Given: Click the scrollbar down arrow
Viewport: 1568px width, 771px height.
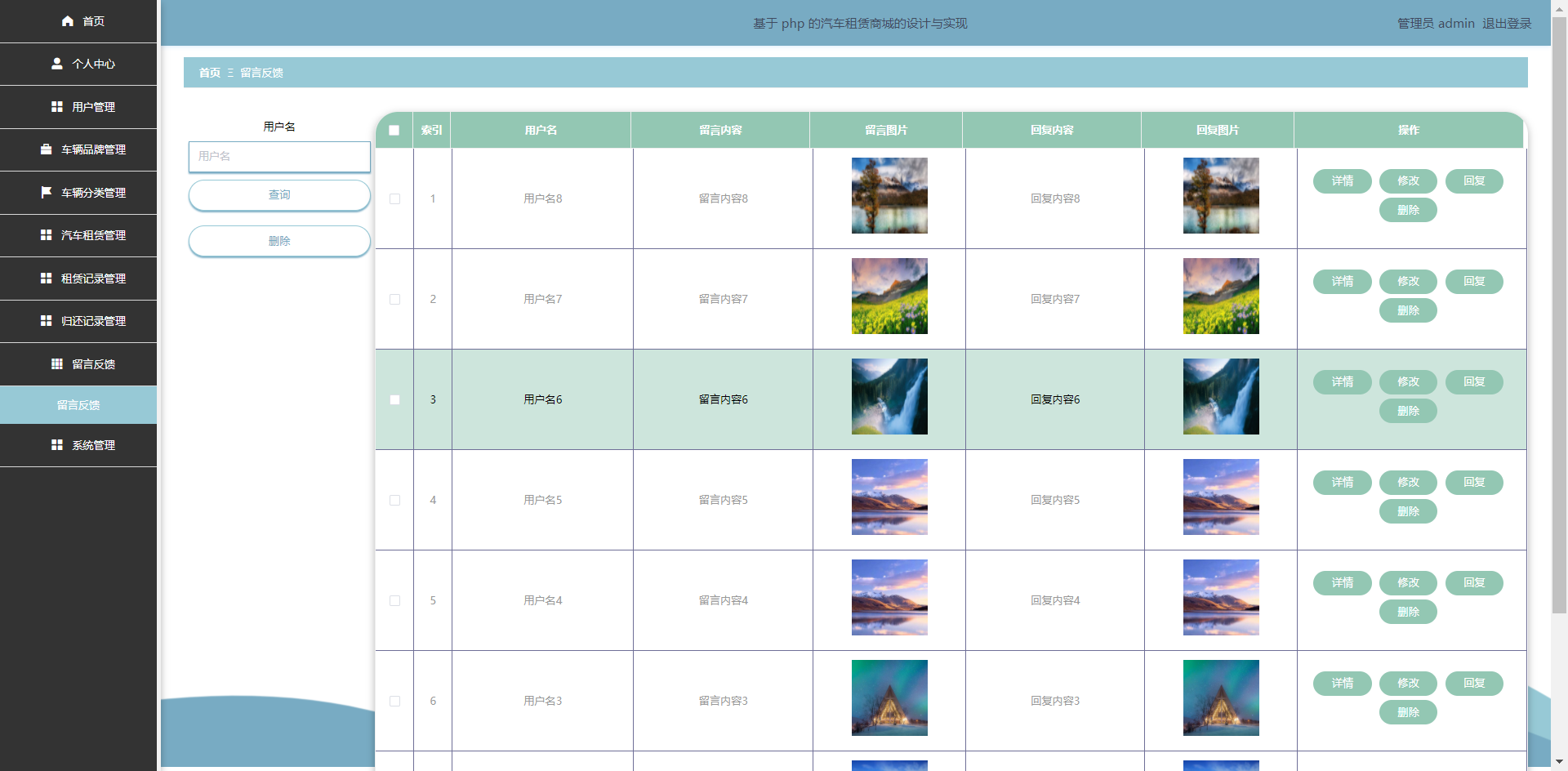Looking at the screenshot, I should [x=1559, y=762].
